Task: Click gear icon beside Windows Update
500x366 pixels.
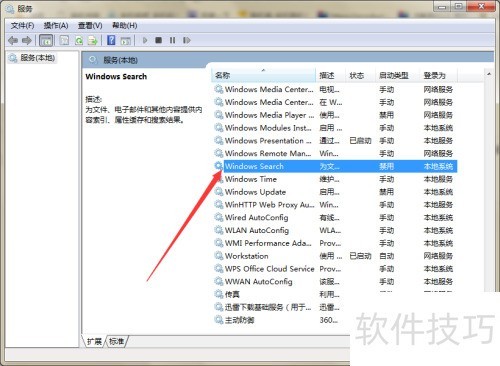Action: (219, 192)
